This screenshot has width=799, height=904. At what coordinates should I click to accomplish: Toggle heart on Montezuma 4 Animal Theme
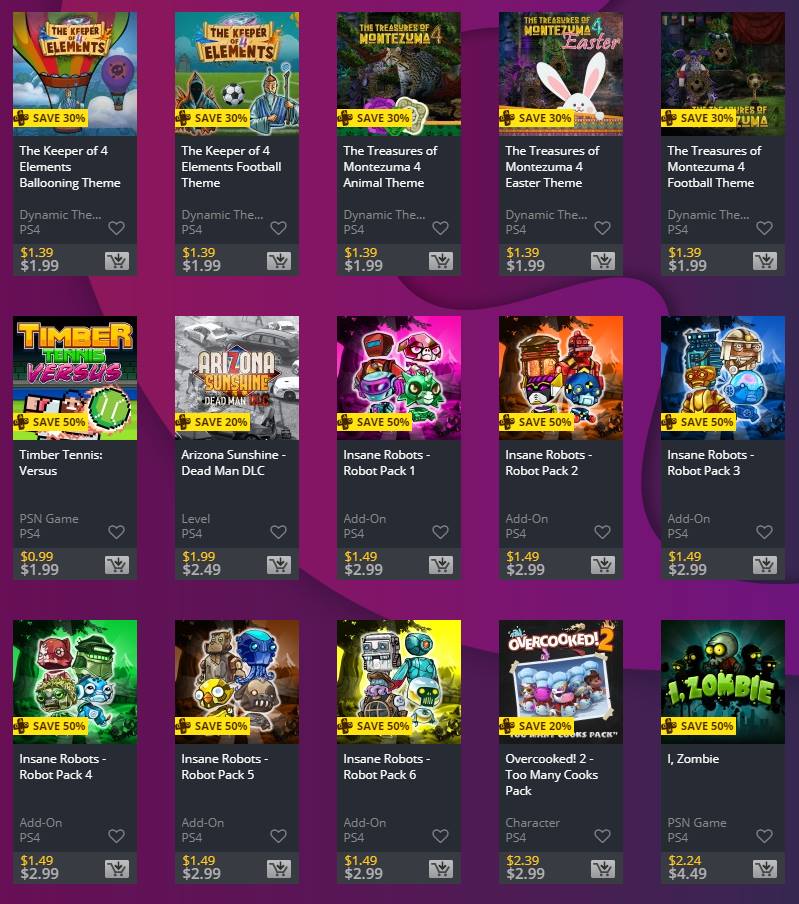point(440,228)
